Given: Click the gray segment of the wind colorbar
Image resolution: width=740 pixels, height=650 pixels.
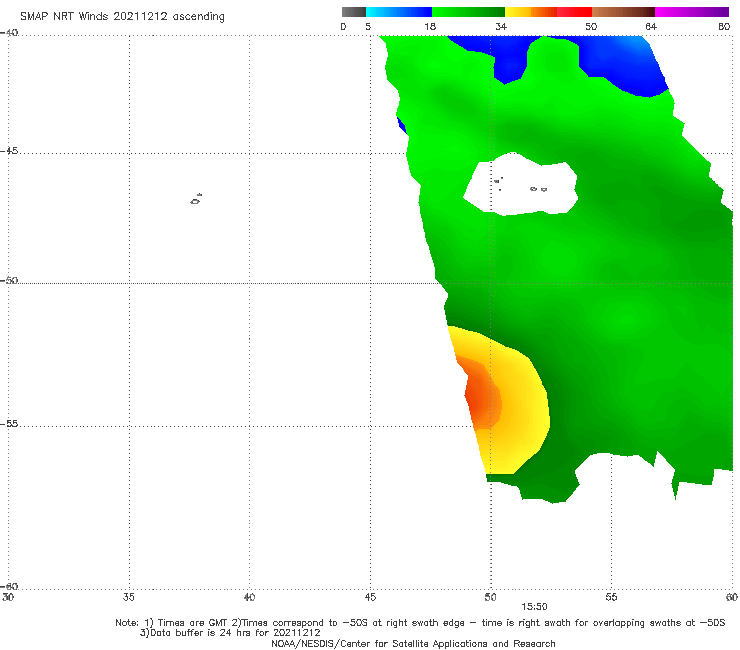Looking at the screenshot, I should pos(354,12).
